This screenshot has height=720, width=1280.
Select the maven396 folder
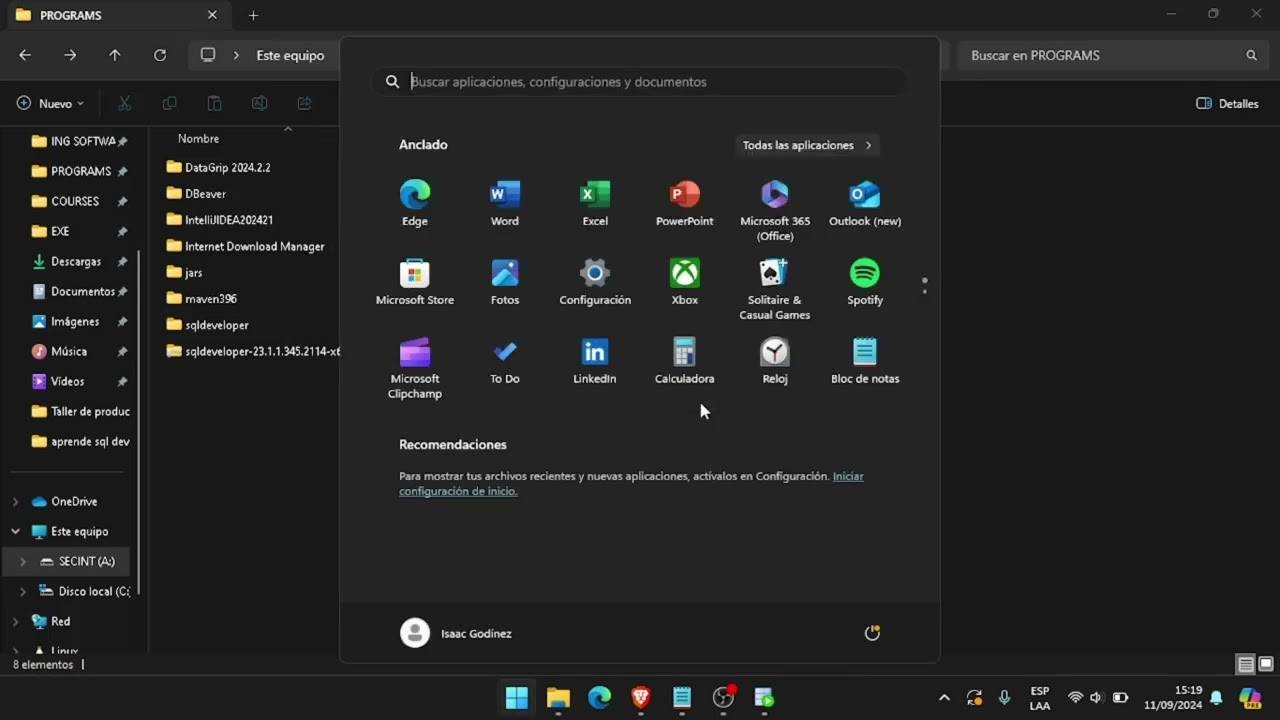coord(201,298)
